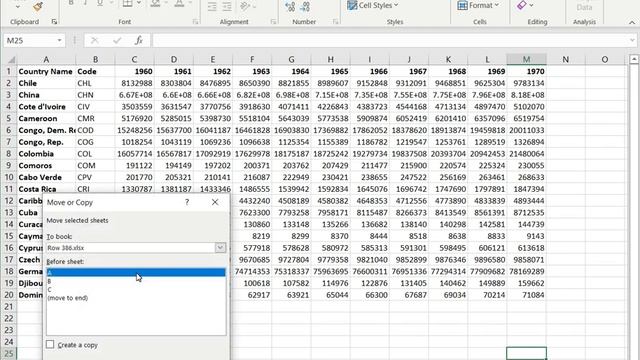Click the Borders icon in Font group
The image size is (640, 360).
(127, 4)
